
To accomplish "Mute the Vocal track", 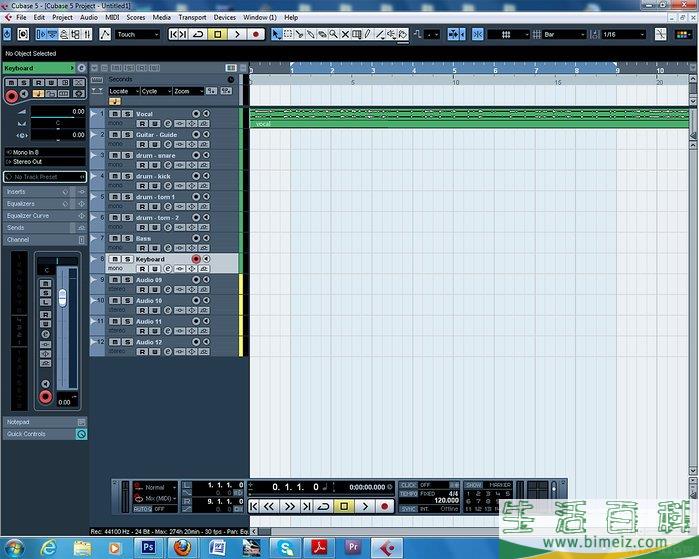I will tap(115, 114).
